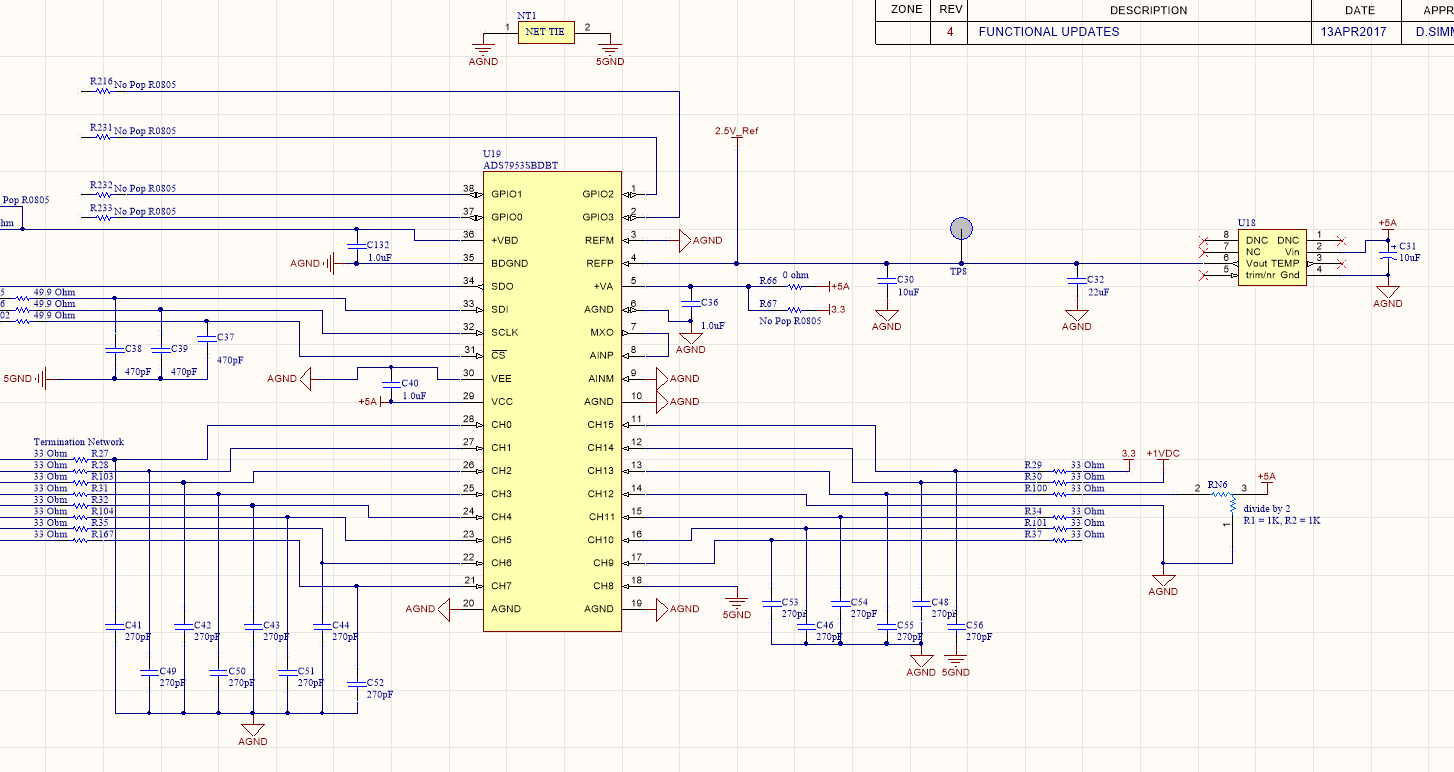Select capacitor C52 symbol
1454x772 pixels.
pos(356,684)
